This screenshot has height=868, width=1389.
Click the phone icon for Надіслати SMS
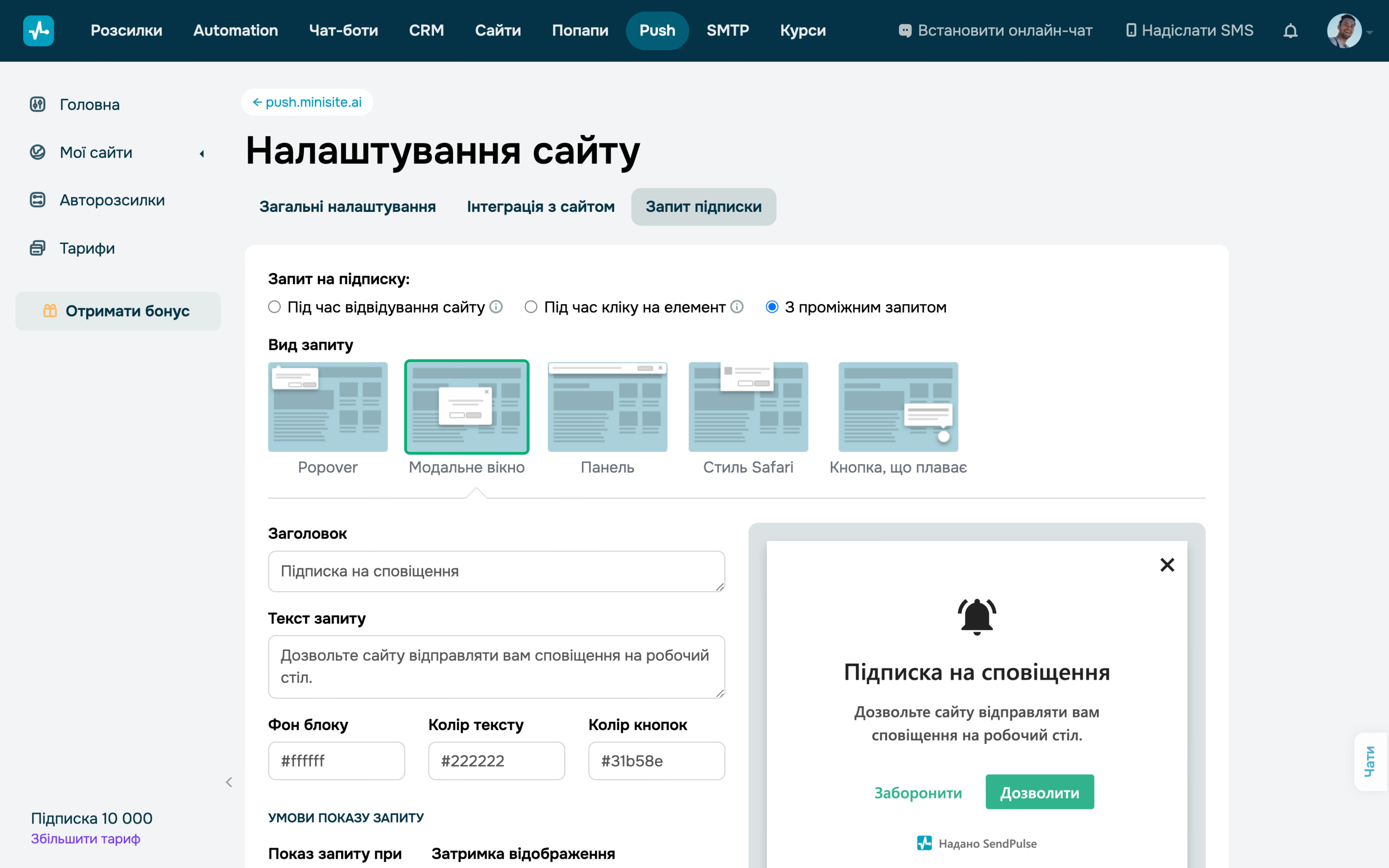[x=1131, y=30]
